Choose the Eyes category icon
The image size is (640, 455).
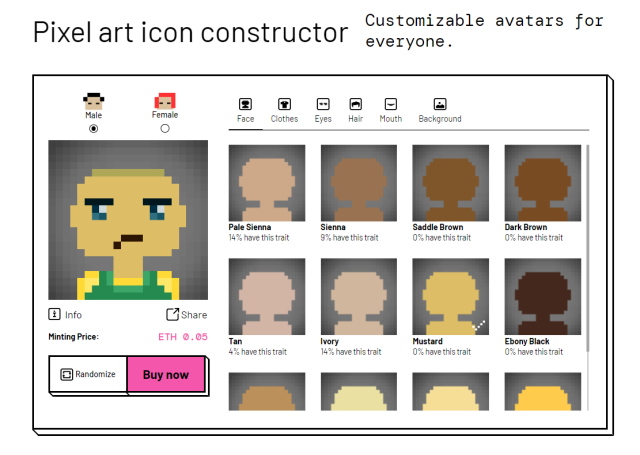(323, 103)
